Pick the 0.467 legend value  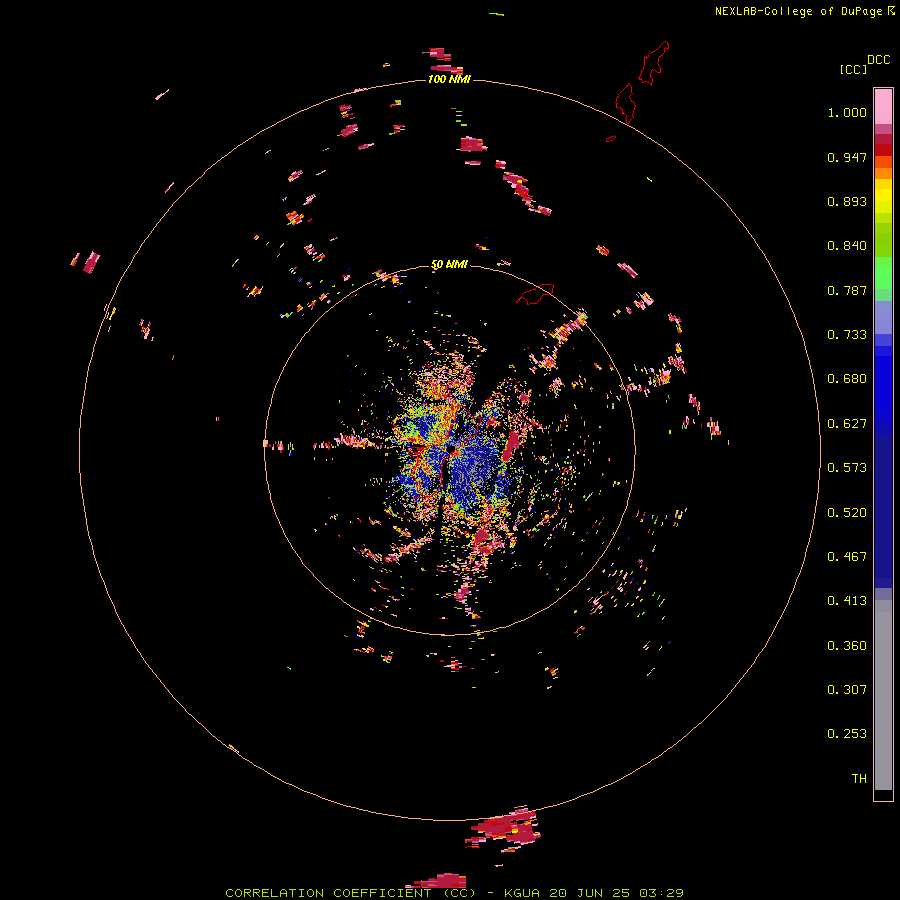pyautogui.click(x=847, y=557)
